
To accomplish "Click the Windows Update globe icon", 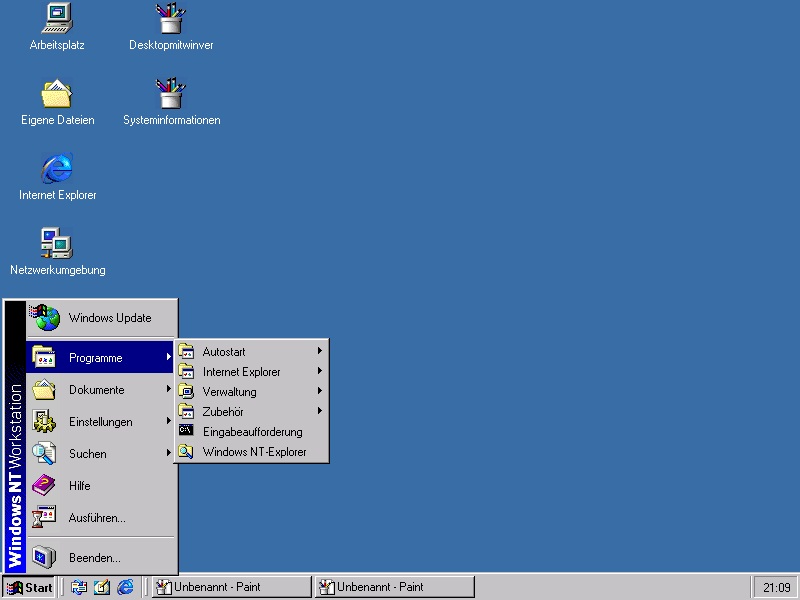I will pos(44,317).
